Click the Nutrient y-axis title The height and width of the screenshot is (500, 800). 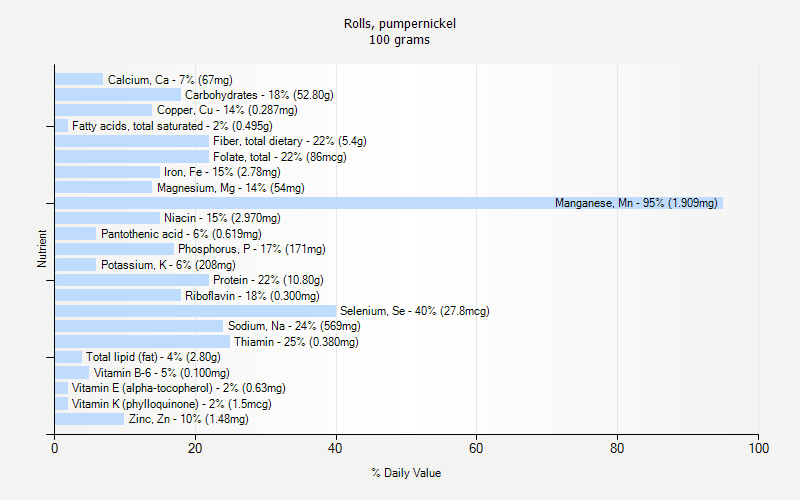tap(42, 248)
